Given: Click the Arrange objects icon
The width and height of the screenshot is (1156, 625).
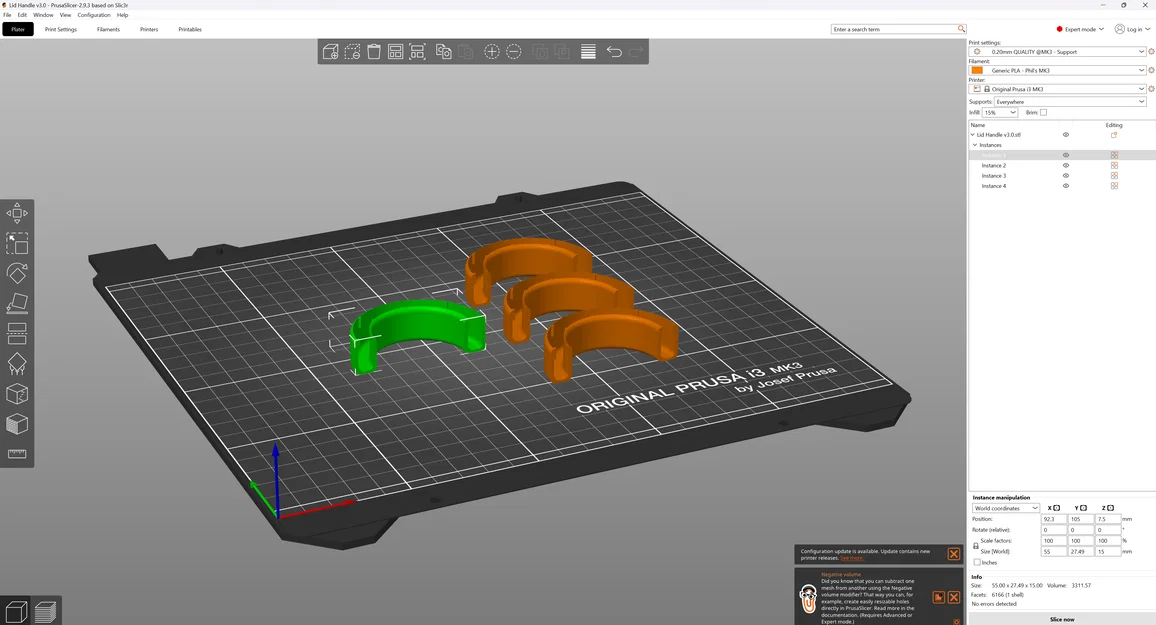Looking at the screenshot, I should pos(395,52).
